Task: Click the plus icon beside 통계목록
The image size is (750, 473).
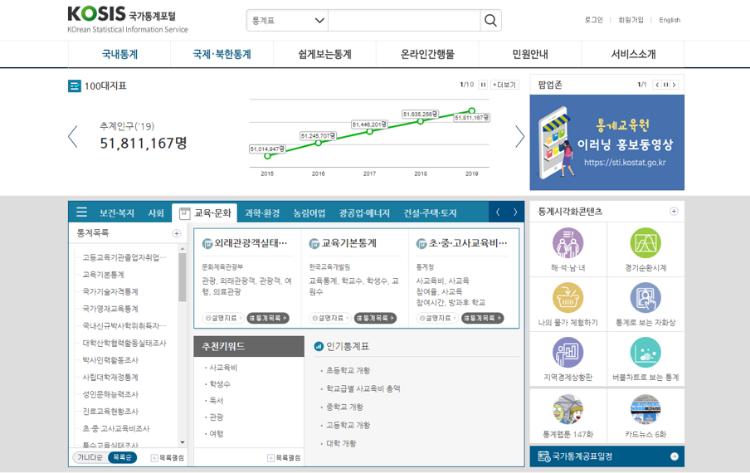Action: [x=176, y=233]
